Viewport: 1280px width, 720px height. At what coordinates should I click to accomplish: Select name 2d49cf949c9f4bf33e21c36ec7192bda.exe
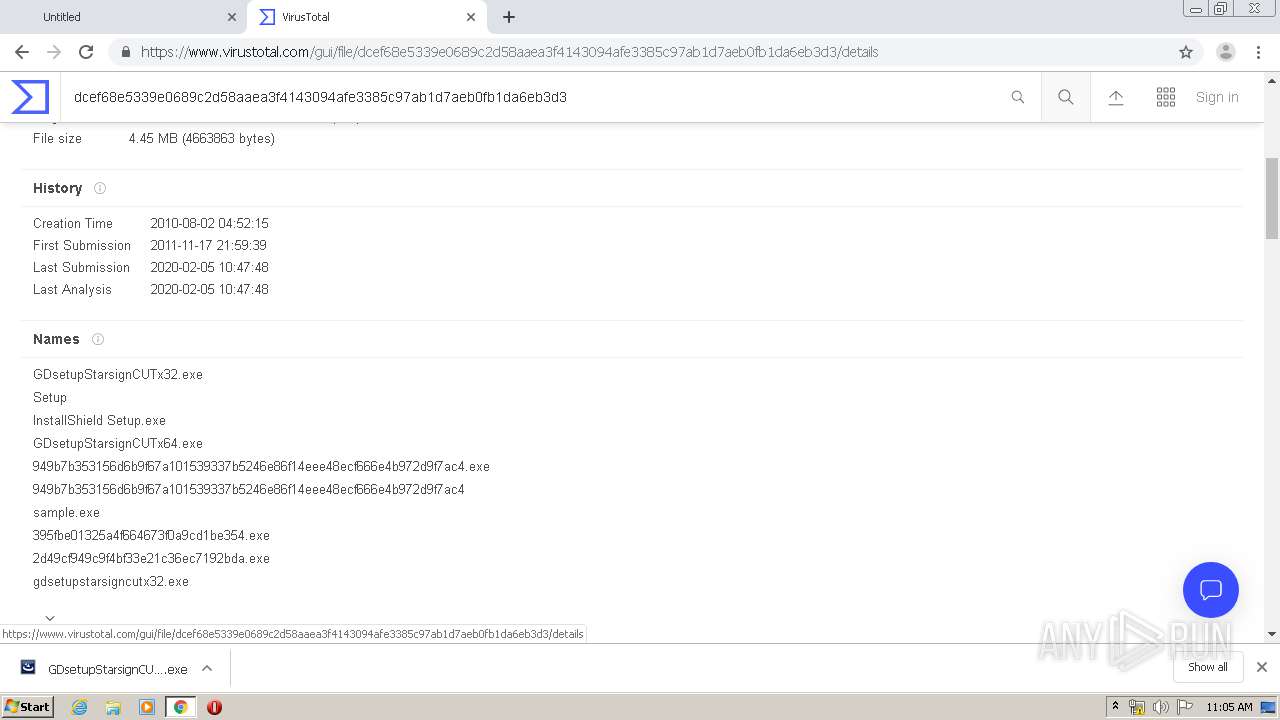pyautogui.click(x=151, y=558)
